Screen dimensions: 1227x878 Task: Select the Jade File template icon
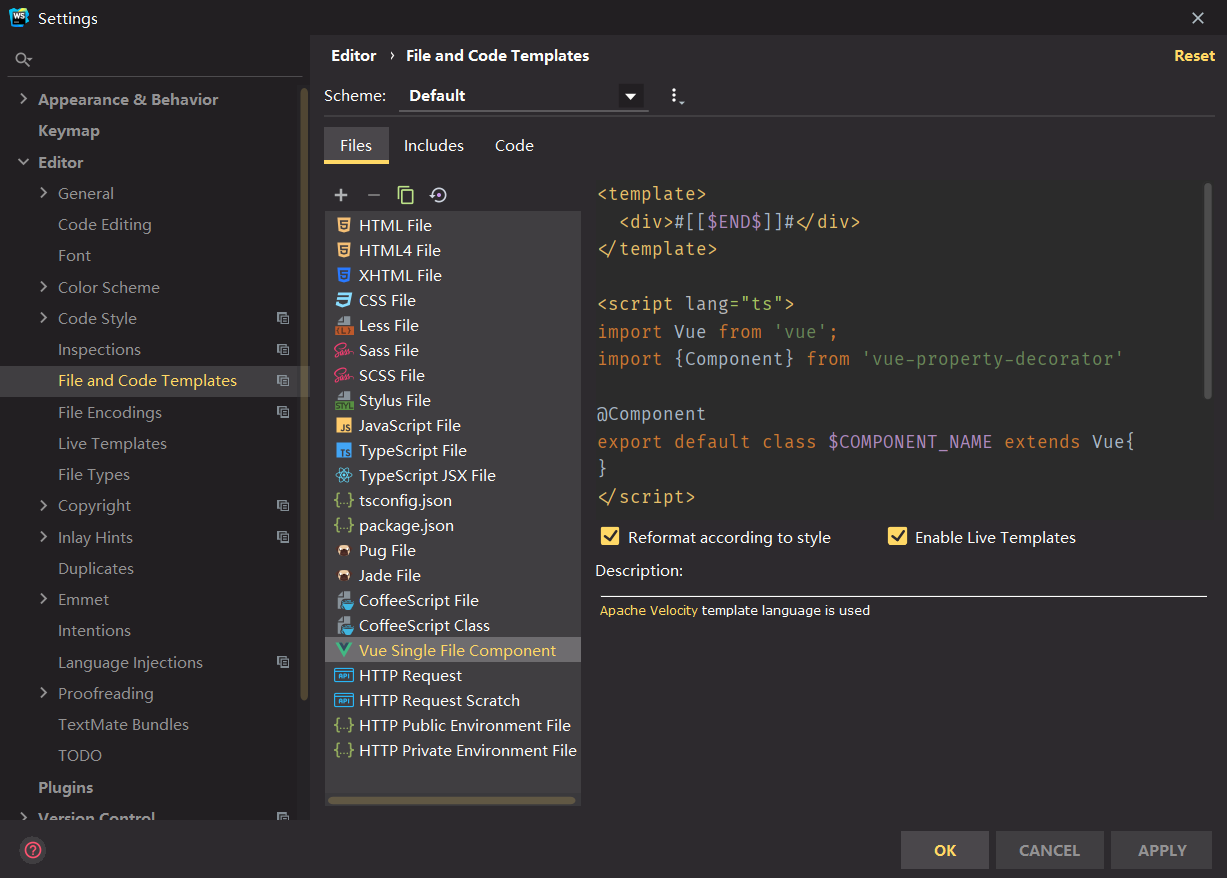click(x=344, y=575)
